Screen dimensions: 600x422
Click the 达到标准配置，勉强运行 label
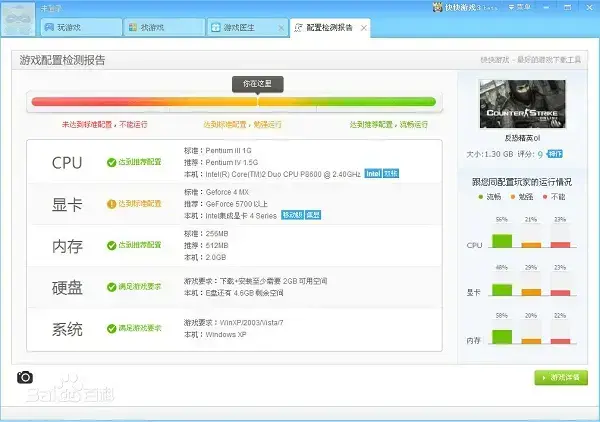pyautogui.click(x=242, y=125)
